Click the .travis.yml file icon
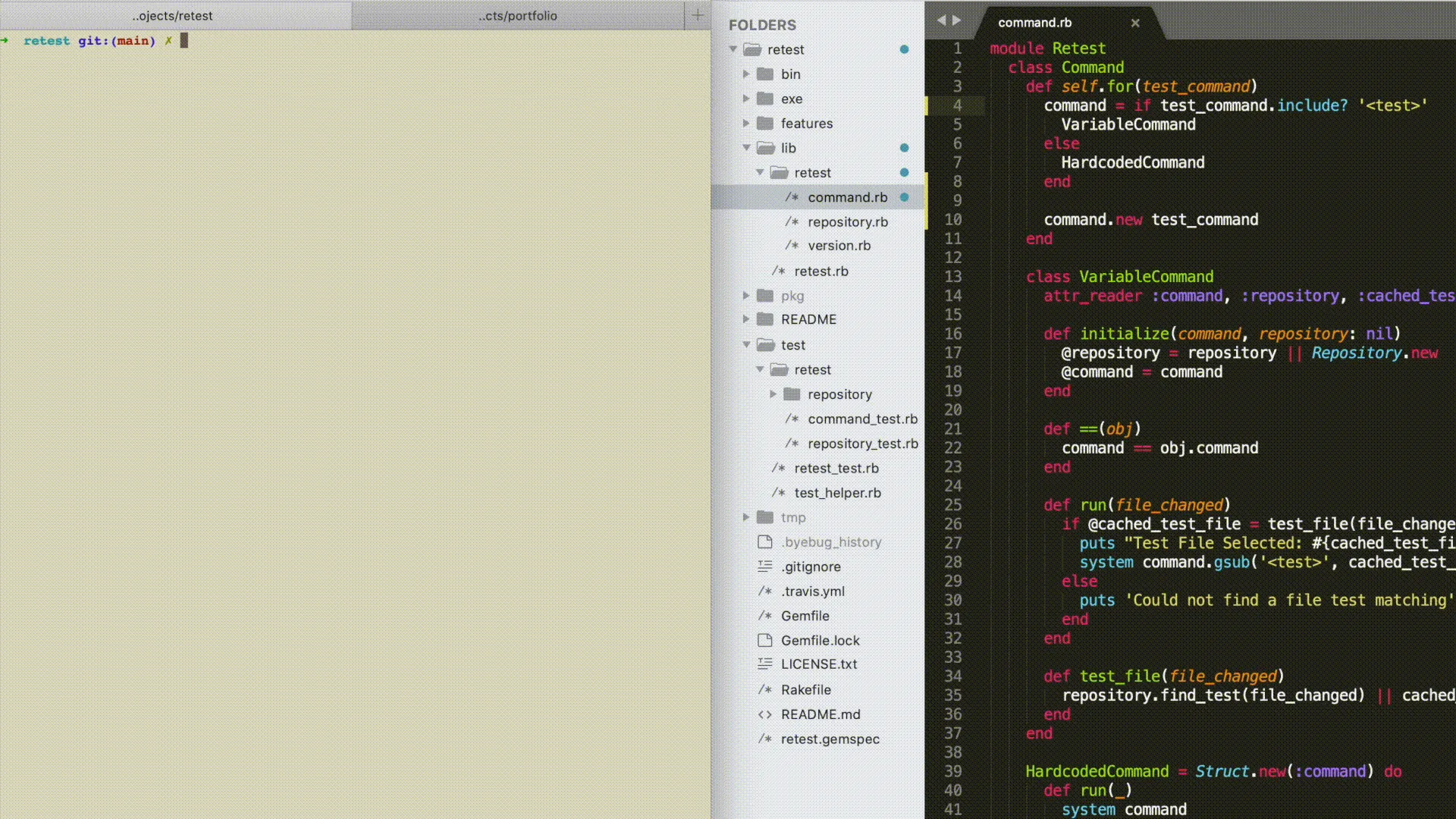Image resolution: width=1456 pixels, height=819 pixels. coord(765,591)
